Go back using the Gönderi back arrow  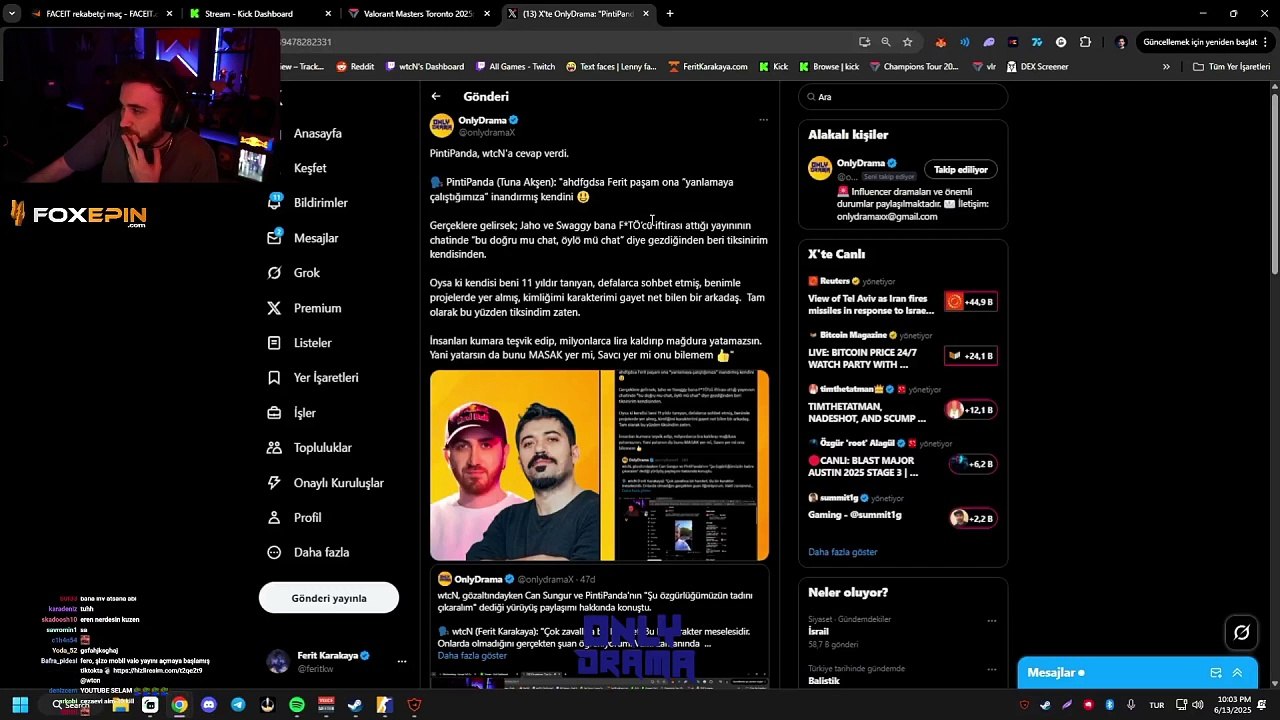tap(436, 97)
